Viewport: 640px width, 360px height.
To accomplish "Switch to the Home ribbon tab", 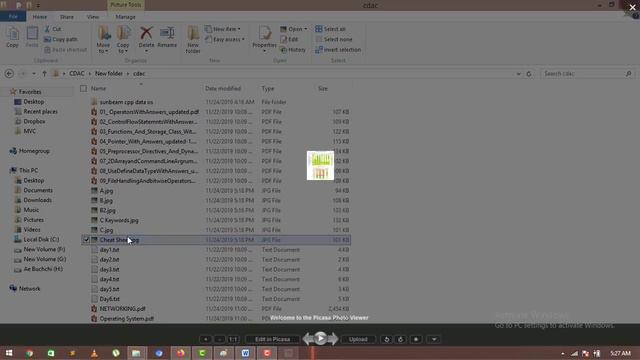I will 40,17.
